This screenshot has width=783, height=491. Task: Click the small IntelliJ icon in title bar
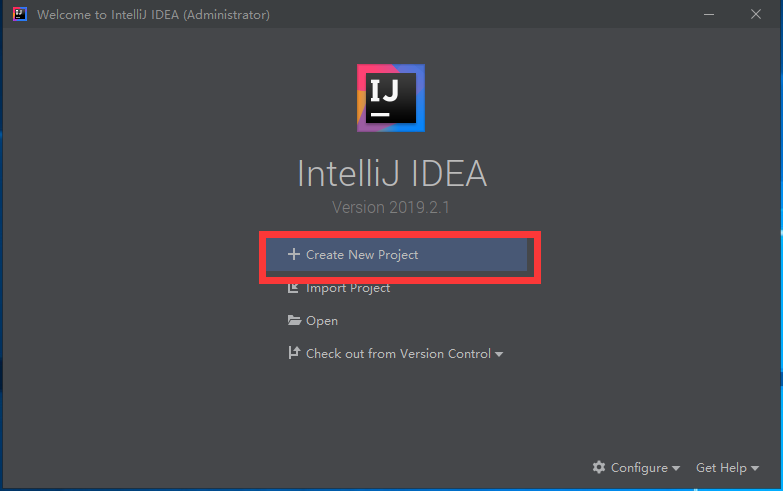pos(19,14)
